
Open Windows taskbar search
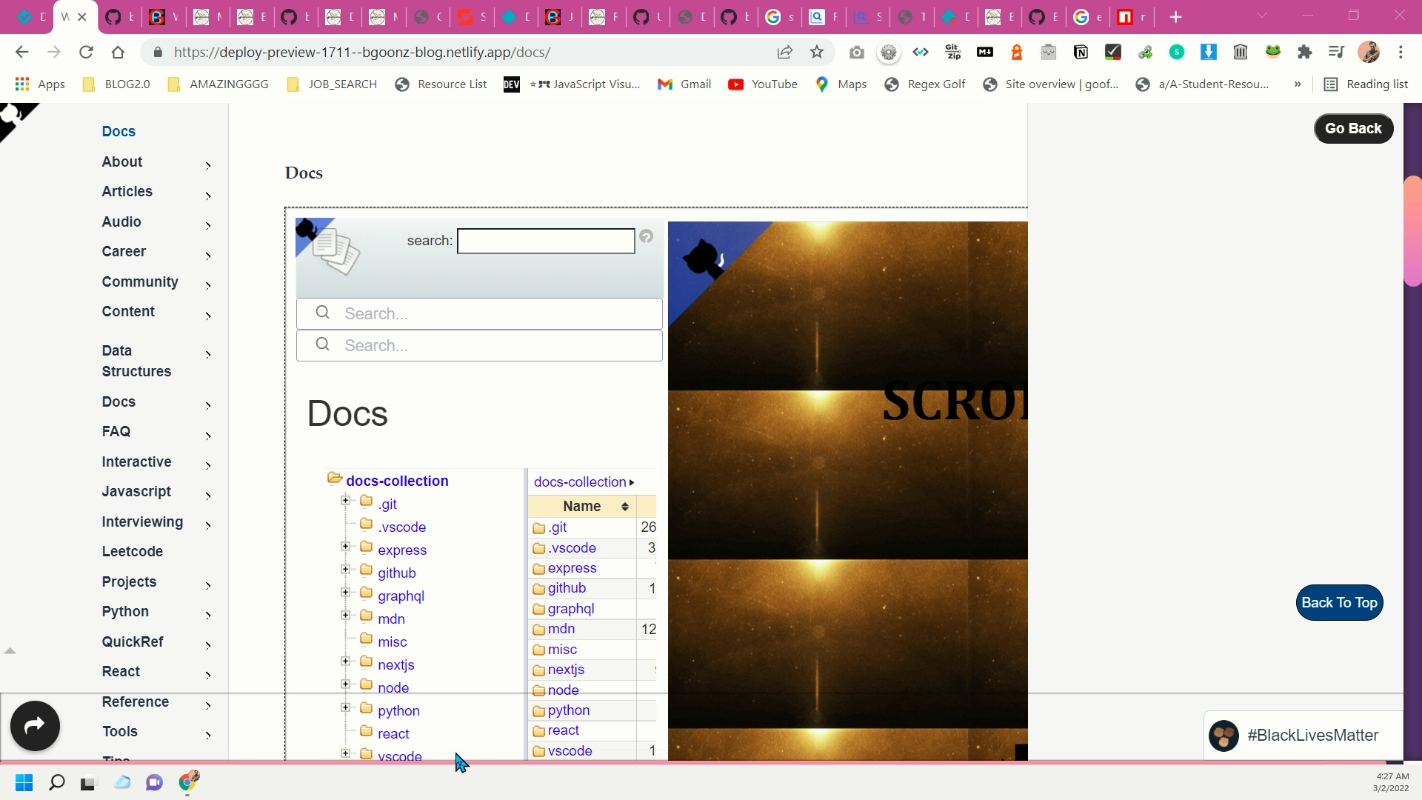[57, 782]
